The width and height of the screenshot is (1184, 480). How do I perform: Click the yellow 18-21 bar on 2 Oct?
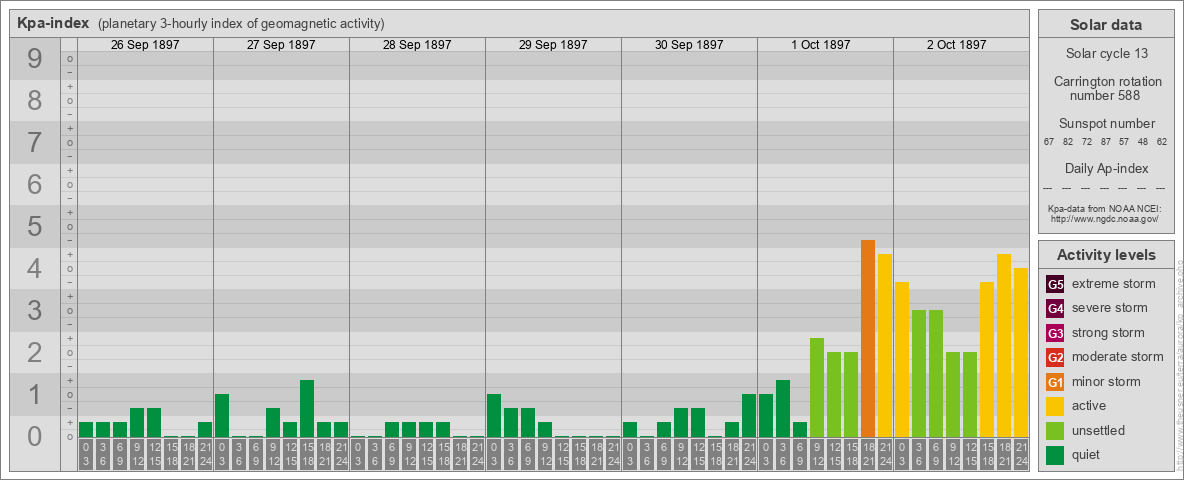[1004, 346]
